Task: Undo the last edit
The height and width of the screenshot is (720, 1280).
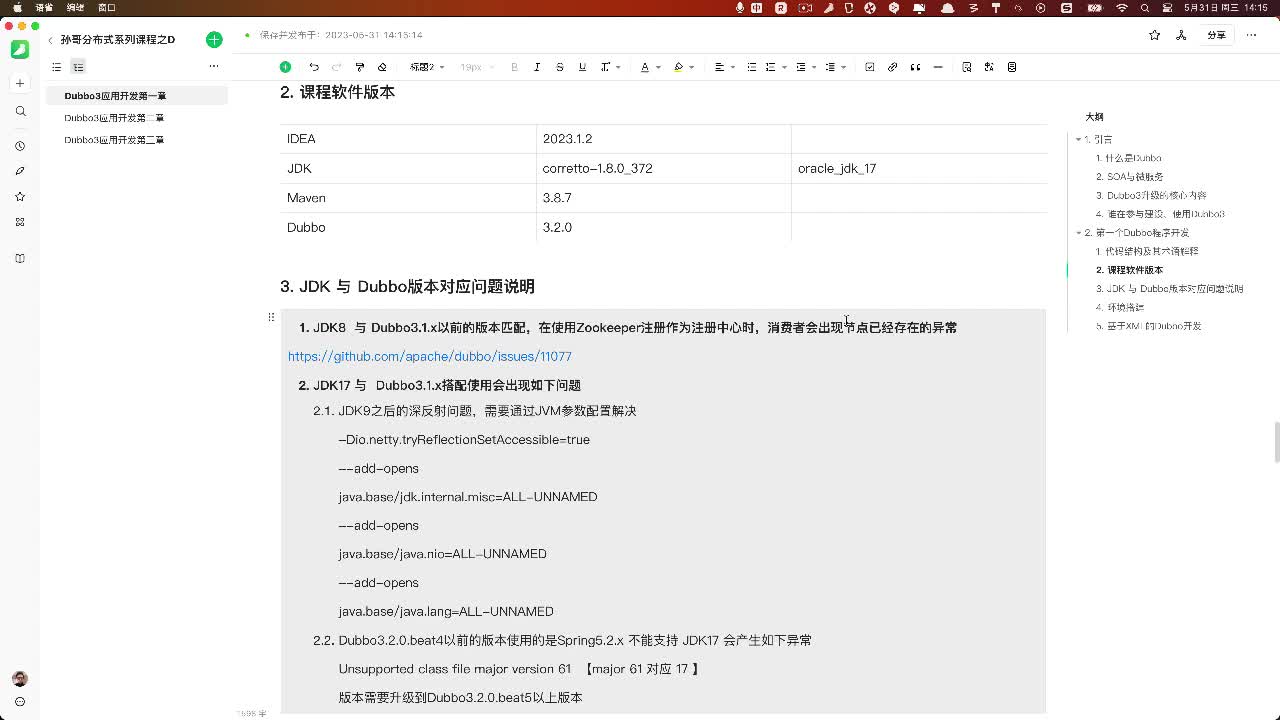Action: point(314,67)
